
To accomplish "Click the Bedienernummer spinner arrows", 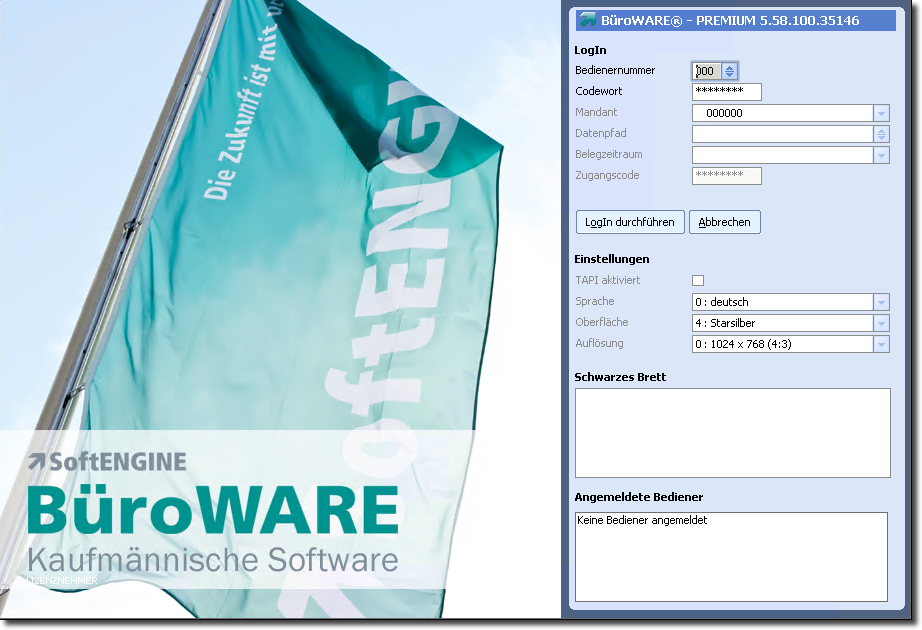I will click(x=729, y=71).
